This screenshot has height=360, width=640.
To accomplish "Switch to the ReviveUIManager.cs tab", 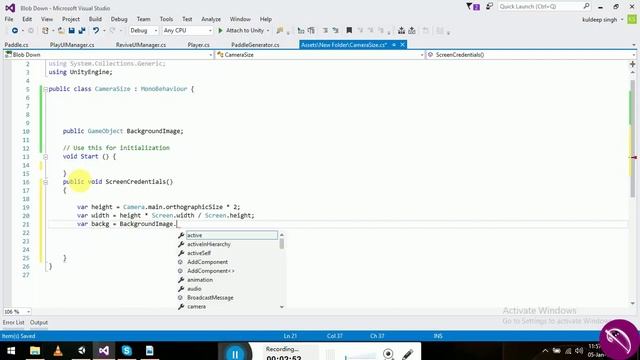I will [141, 45].
